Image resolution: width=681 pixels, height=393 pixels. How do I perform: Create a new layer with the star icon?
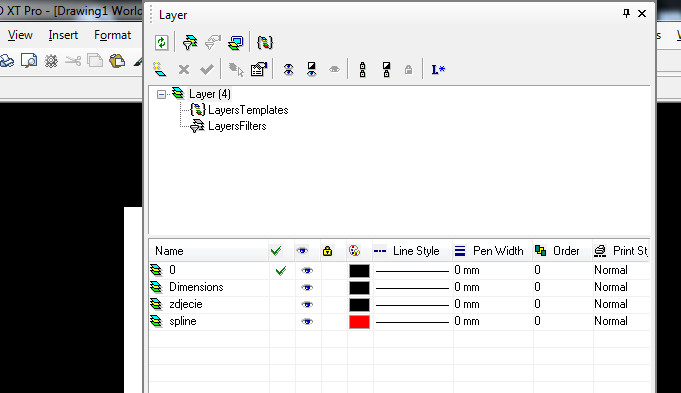[160, 69]
